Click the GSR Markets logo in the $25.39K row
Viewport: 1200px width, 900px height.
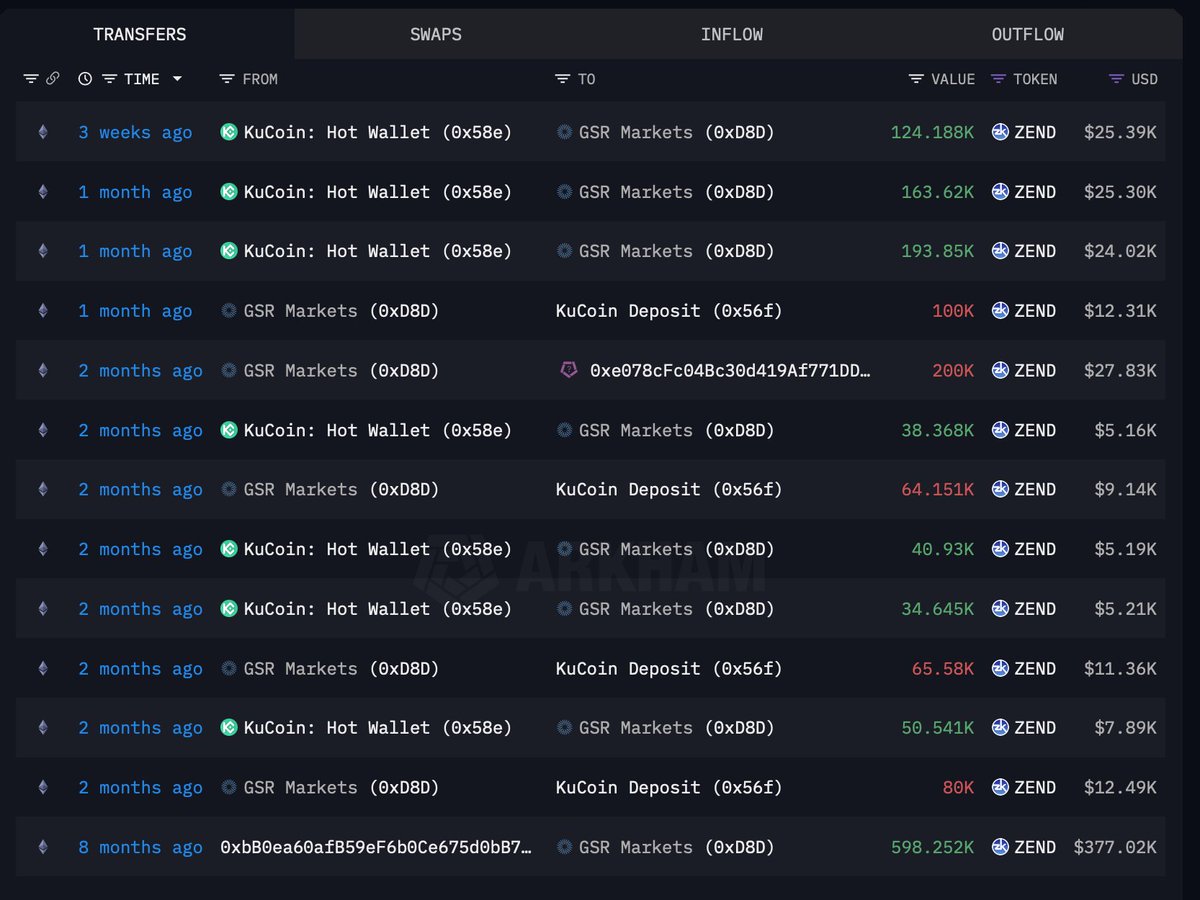(565, 132)
